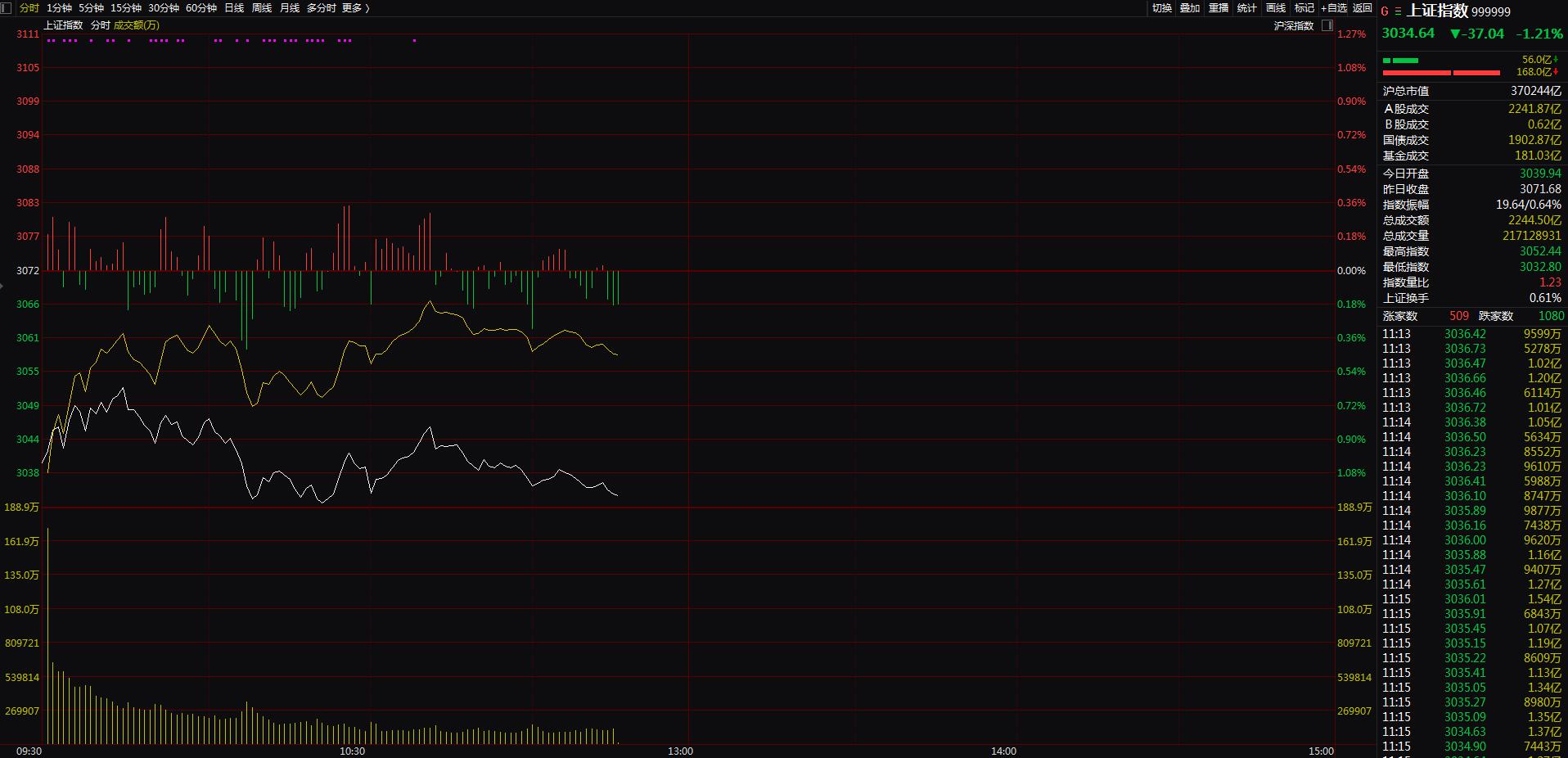Open the 60分钟 chart view
This screenshot has width=1568, height=758.
201,8
